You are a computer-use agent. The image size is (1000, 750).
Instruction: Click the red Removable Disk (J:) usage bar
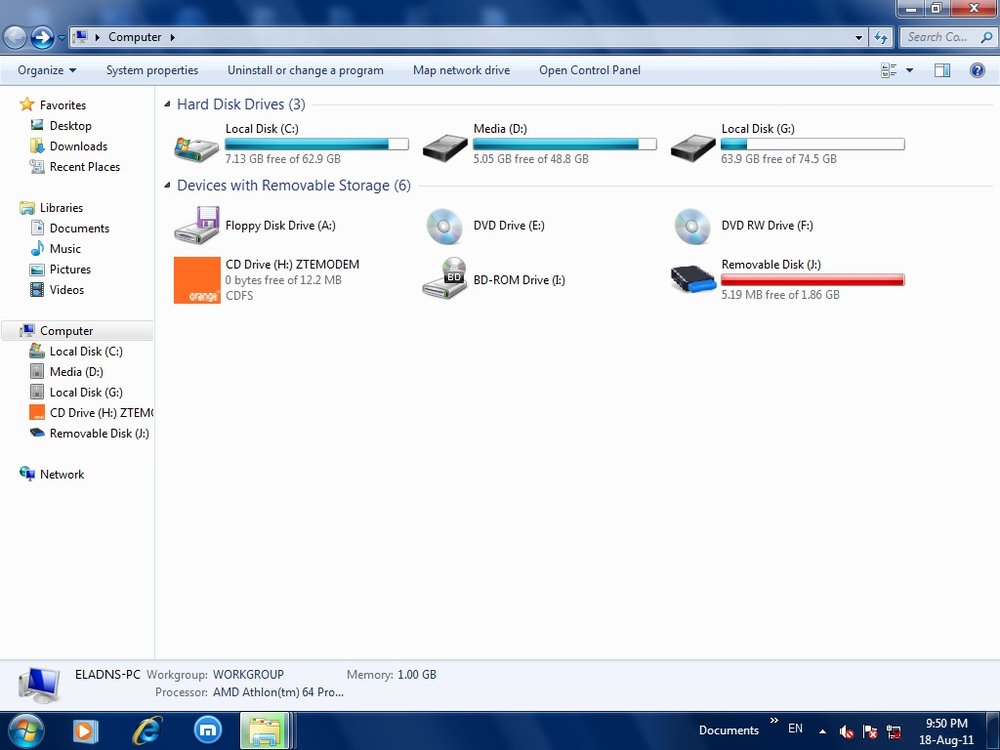(x=812, y=279)
